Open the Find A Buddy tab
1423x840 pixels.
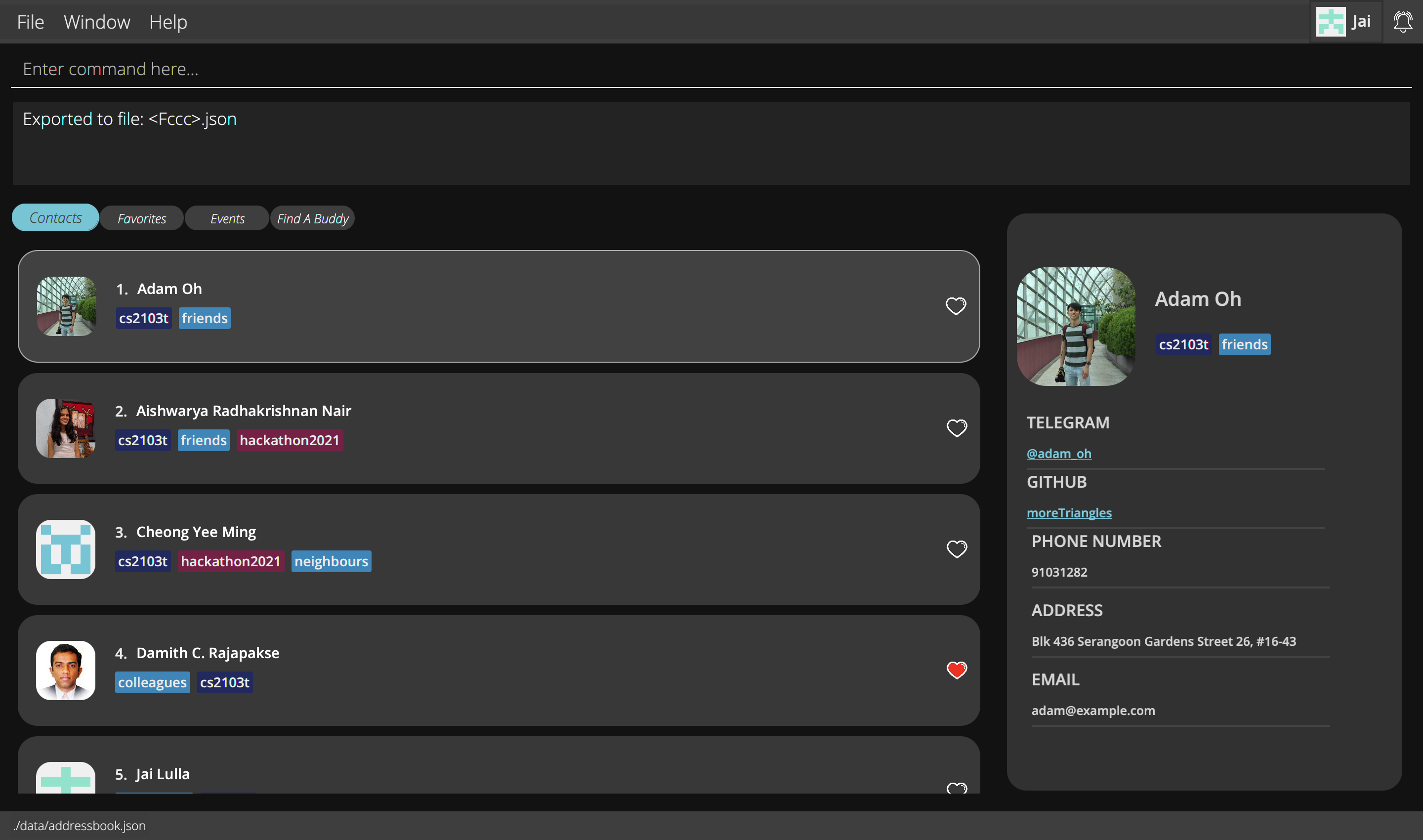312,218
